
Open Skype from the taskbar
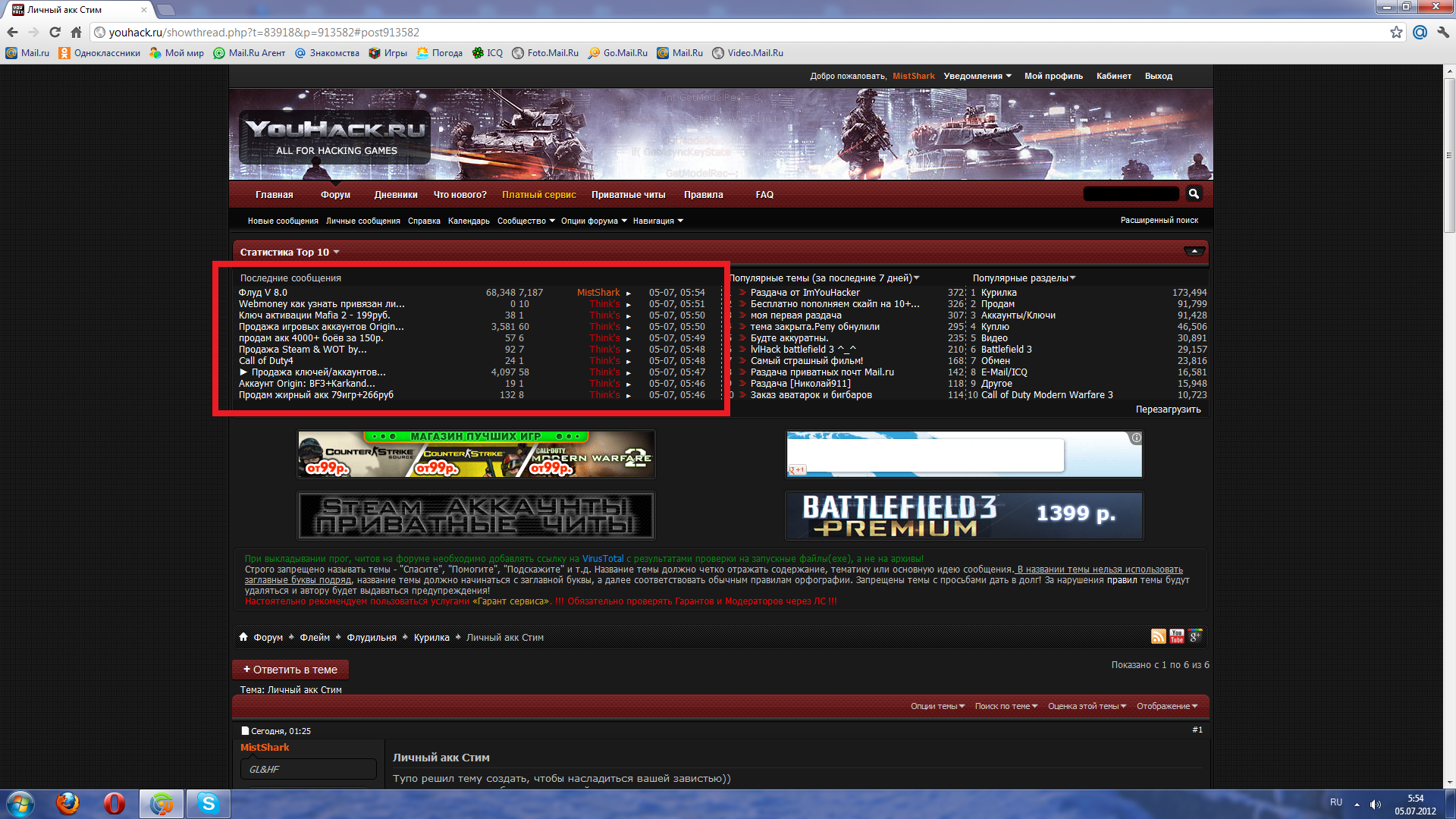point(209,803)
